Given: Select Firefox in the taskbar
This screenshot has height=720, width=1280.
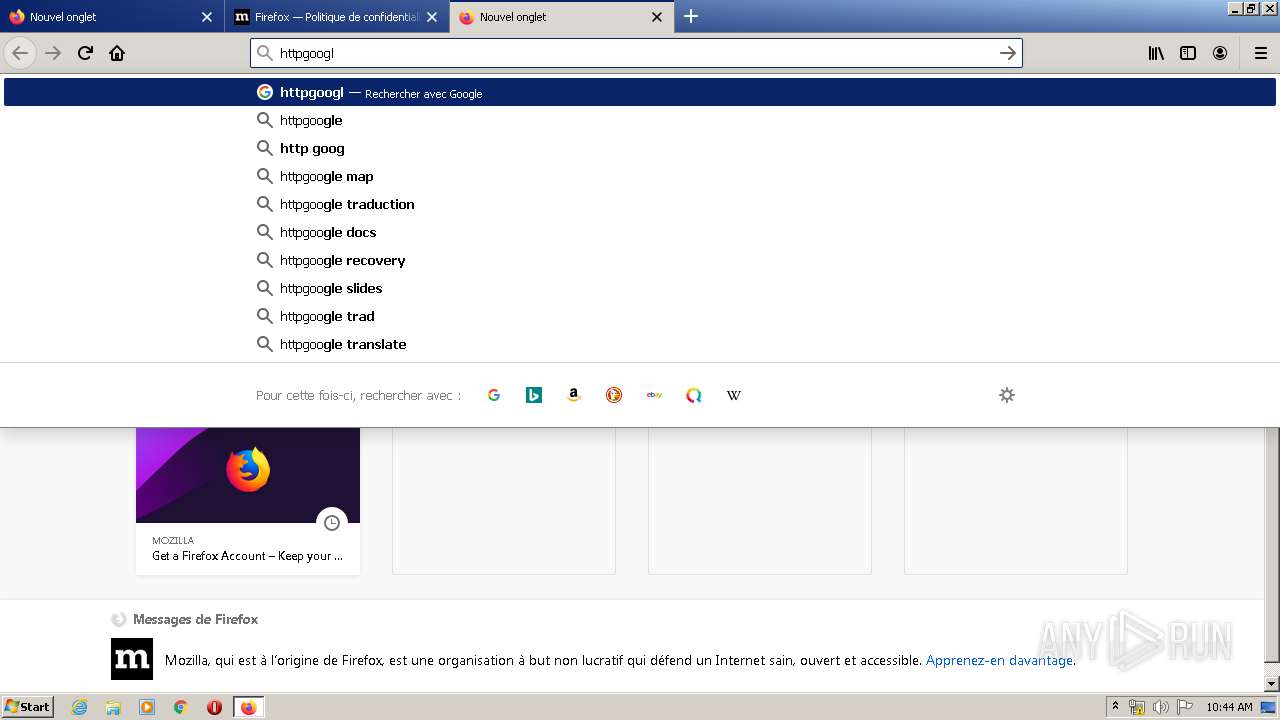Looking at the screenshot, I should tap(248, 707).
